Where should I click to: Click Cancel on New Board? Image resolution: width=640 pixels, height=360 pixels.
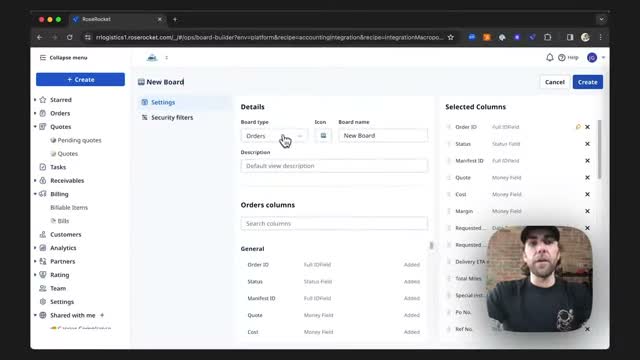[554, 82]
